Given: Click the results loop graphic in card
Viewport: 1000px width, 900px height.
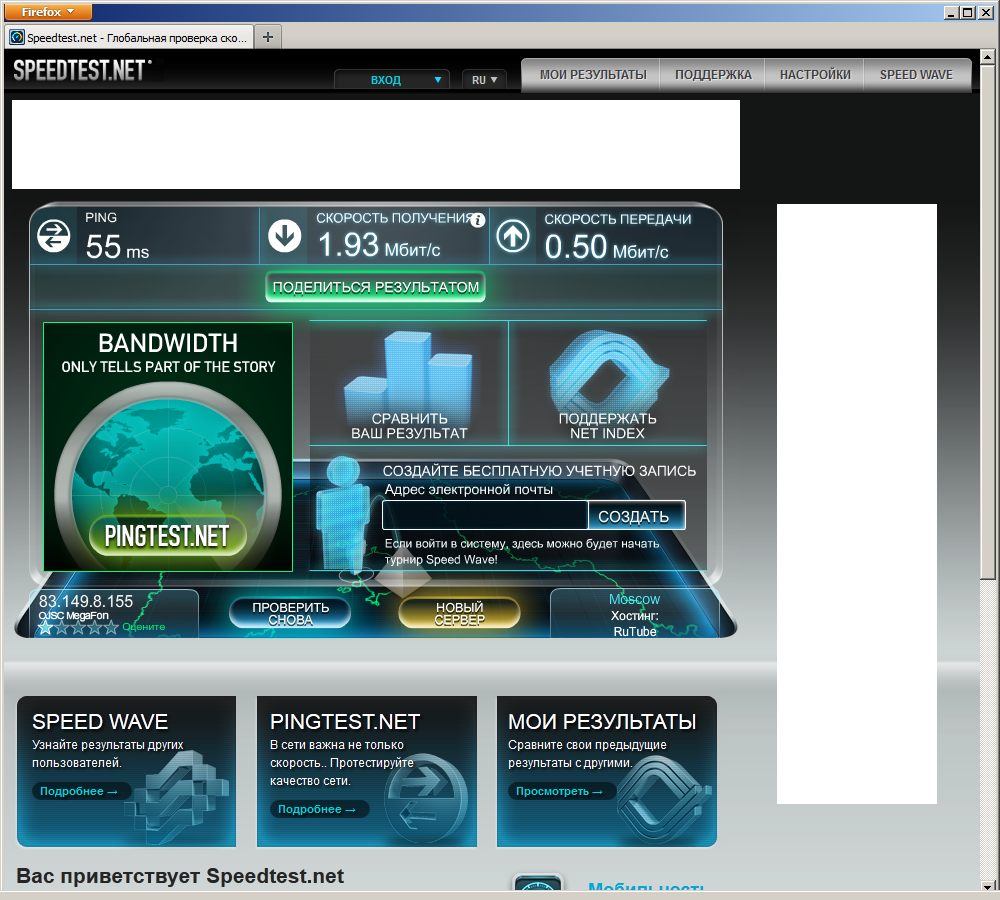Looking at the screenshot, I should coord(663,799).
